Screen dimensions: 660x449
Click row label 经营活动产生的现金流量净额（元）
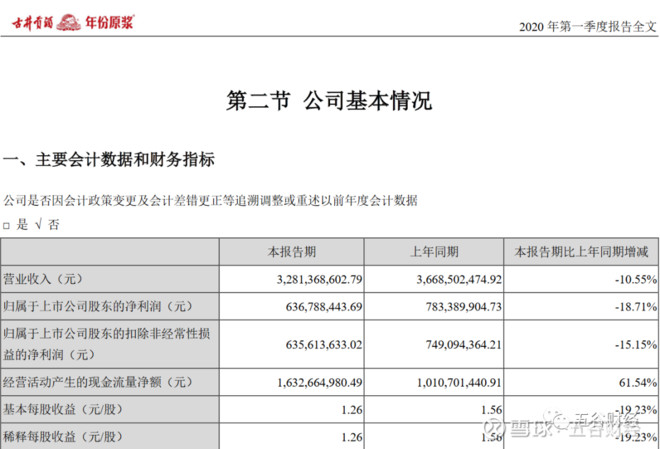click(98, 382)
